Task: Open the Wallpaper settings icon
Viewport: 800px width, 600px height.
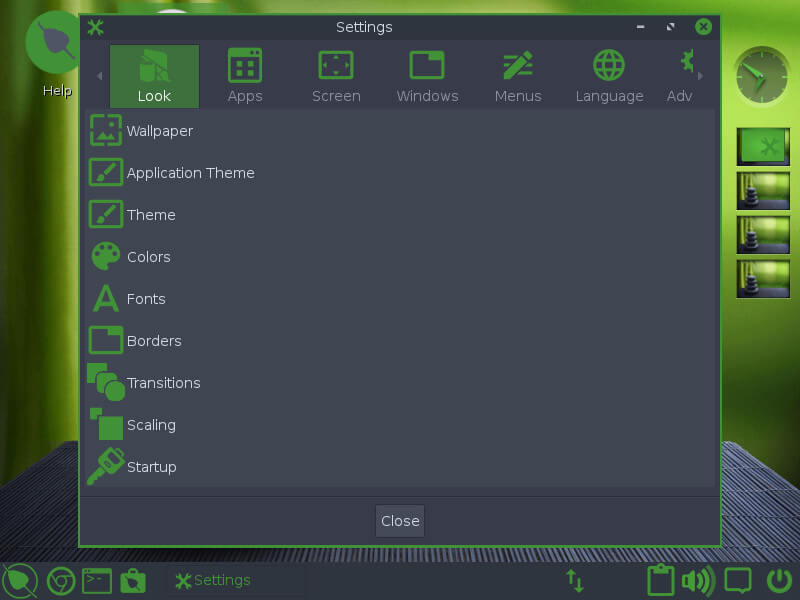Action: (x=106, y=131)
